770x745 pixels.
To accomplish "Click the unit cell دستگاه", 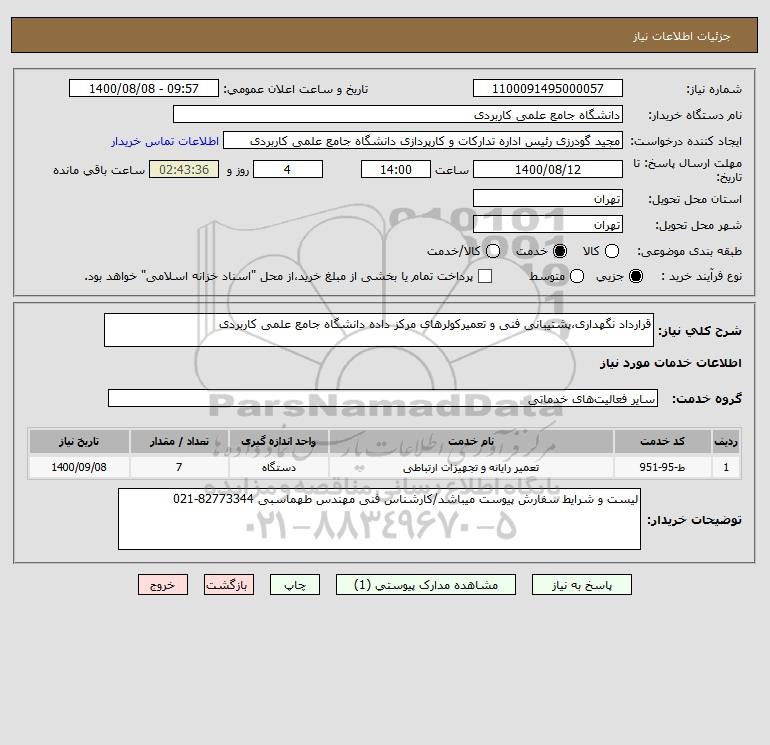I will pyautogui.click(x=278, y=467).
